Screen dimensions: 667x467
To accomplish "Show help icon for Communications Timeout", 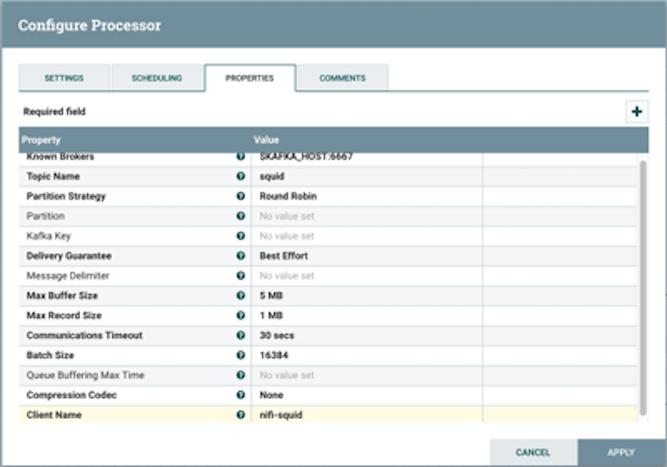I will pos(241,335).
